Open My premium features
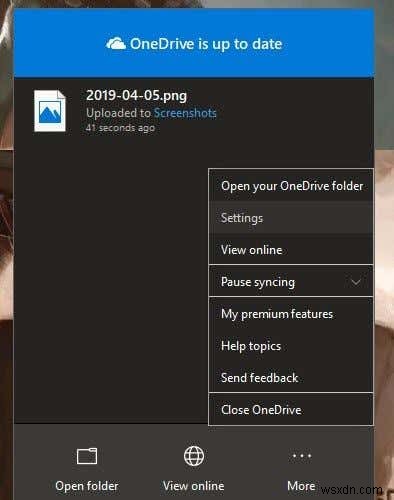Image resolution: width=394 pixels, height=500 pixels. point(291,314)
